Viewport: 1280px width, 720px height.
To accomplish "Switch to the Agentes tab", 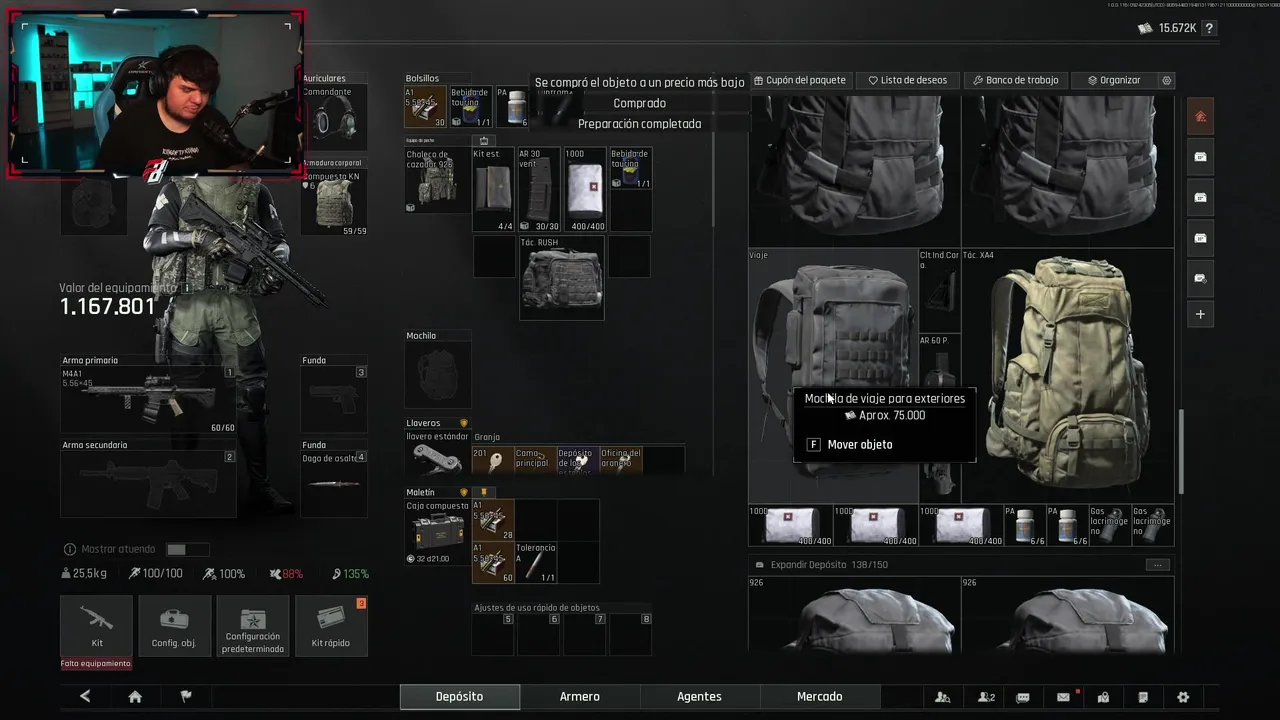I will pyautogui.click(x=699, y=697).
